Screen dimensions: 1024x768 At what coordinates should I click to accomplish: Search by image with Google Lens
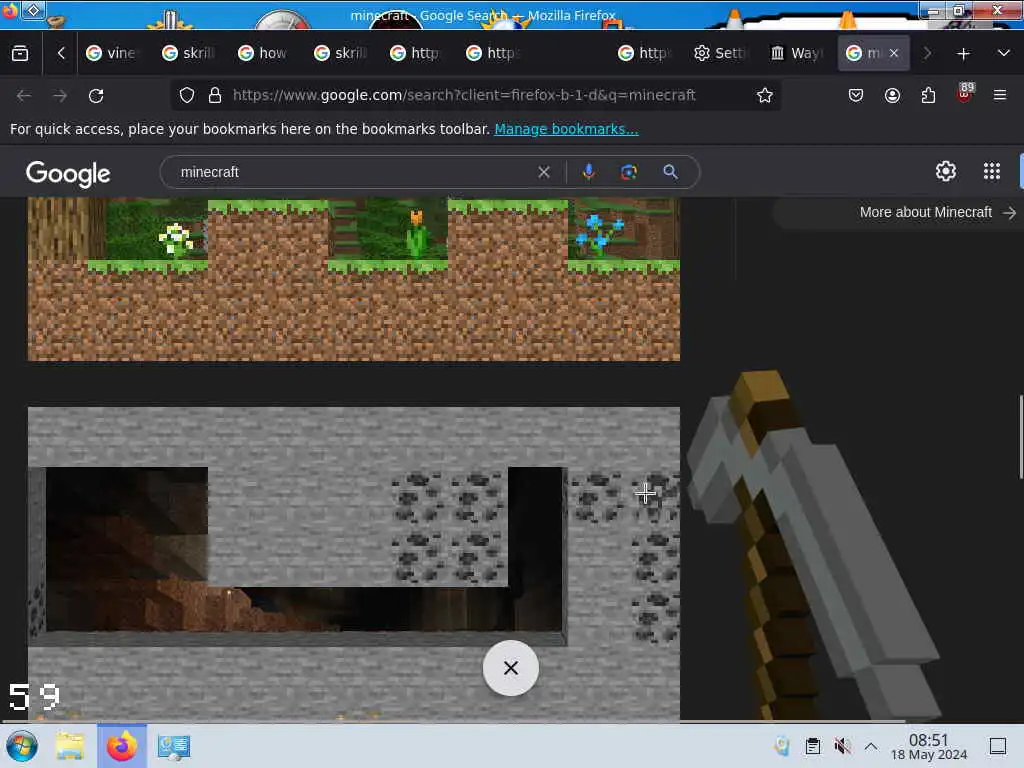629,172
